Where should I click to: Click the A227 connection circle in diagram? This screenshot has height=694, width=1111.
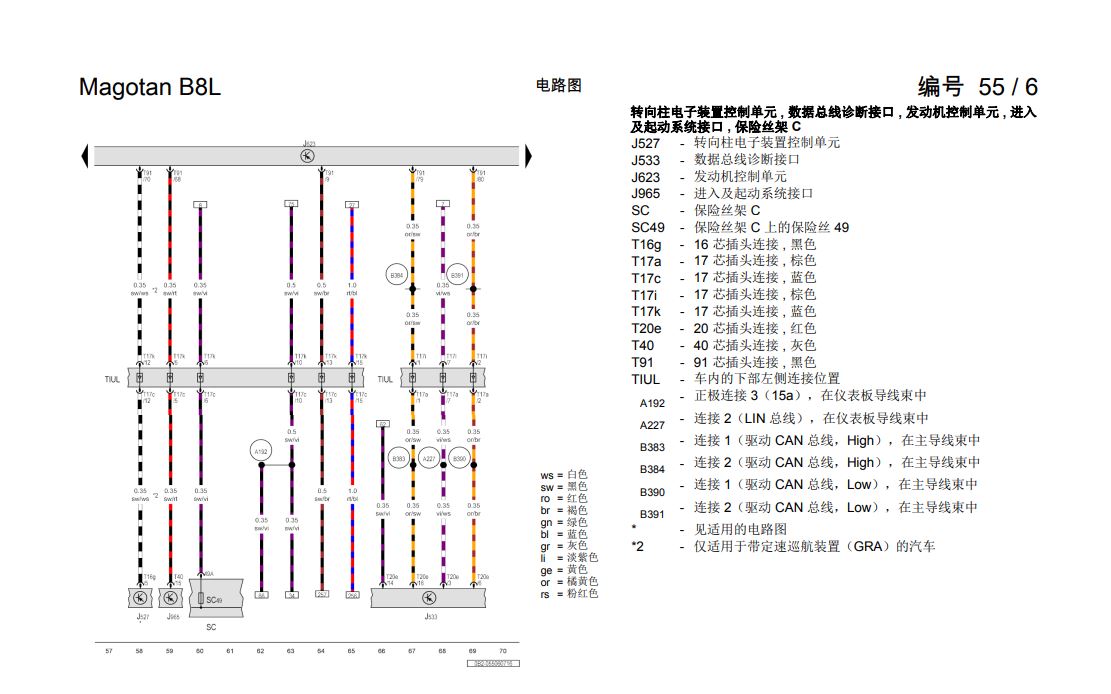(x=429, y=459)
